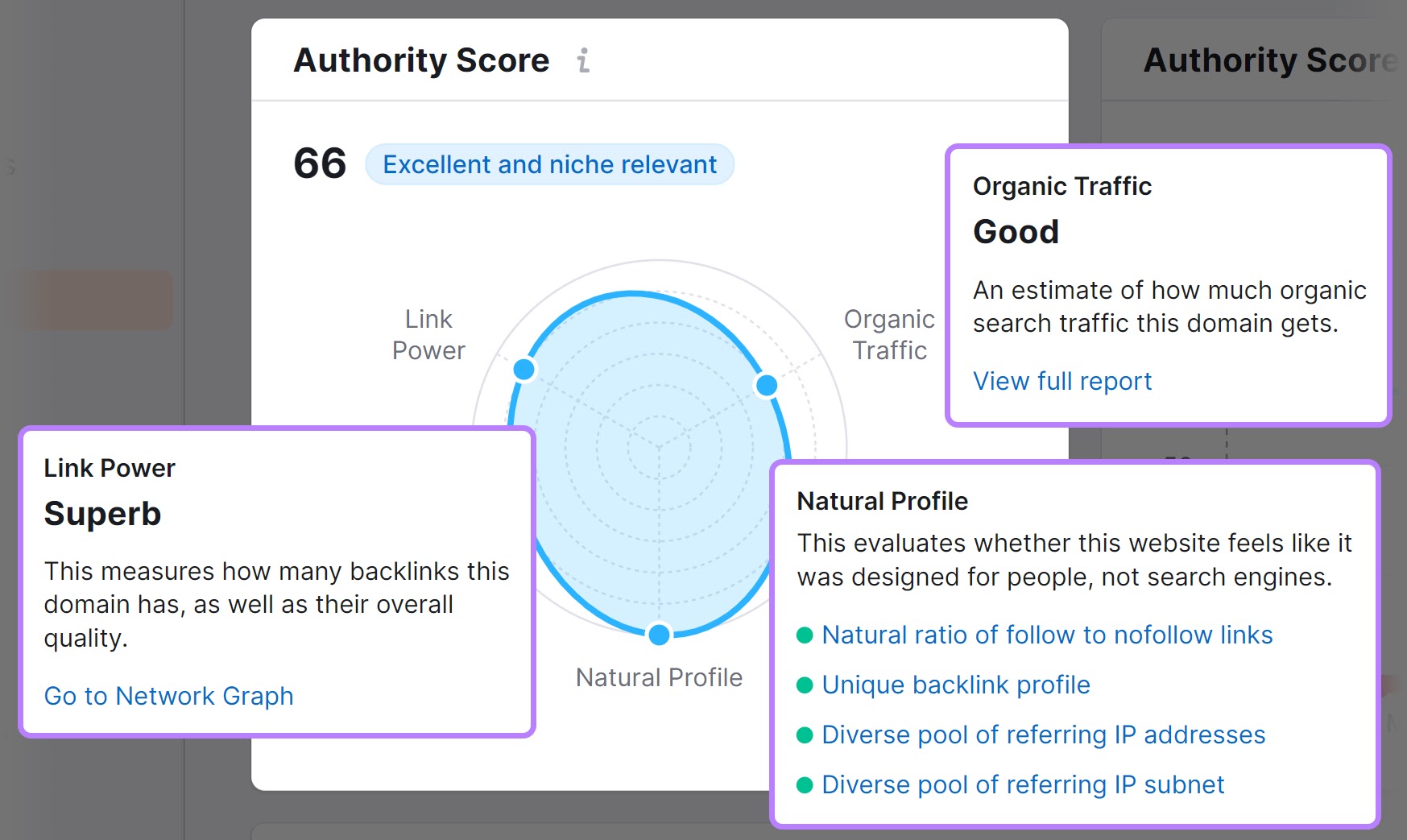Viewport: 1407px width, 840px height.
Task: Click the Link Power axis label on the chart
Action: point(428,334)
